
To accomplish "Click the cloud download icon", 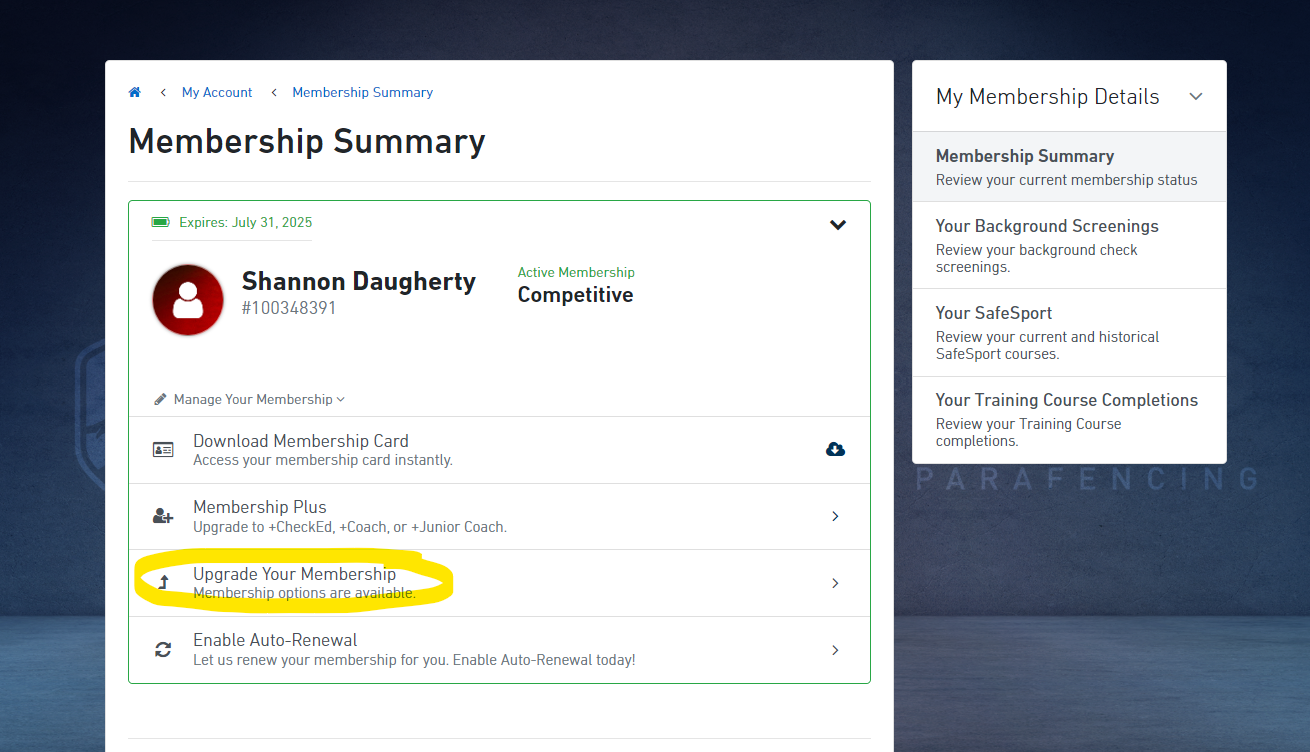I will 835,449.
